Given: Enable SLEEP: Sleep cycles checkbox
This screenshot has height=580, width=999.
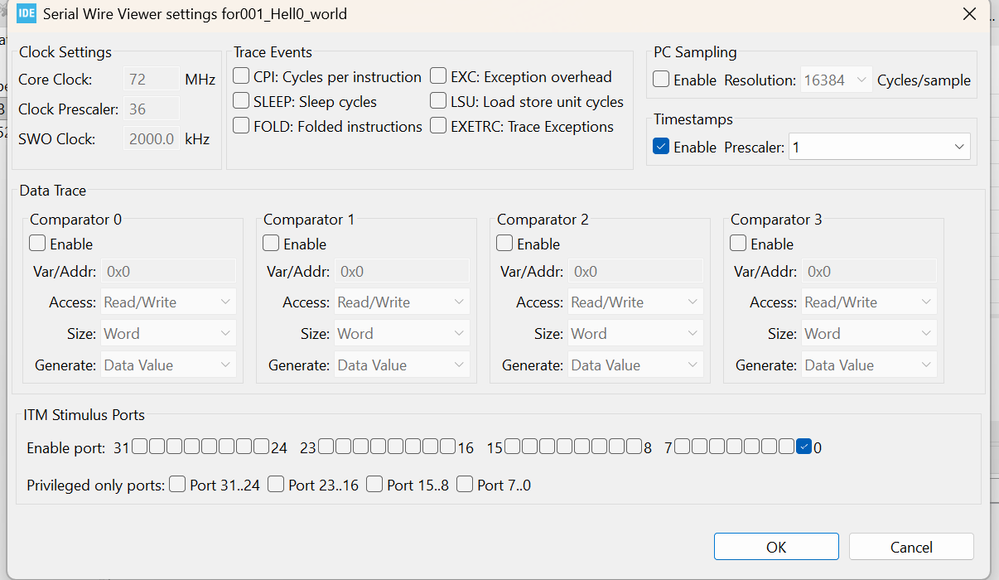Looking at the screenshot, I should coord(241,101).
